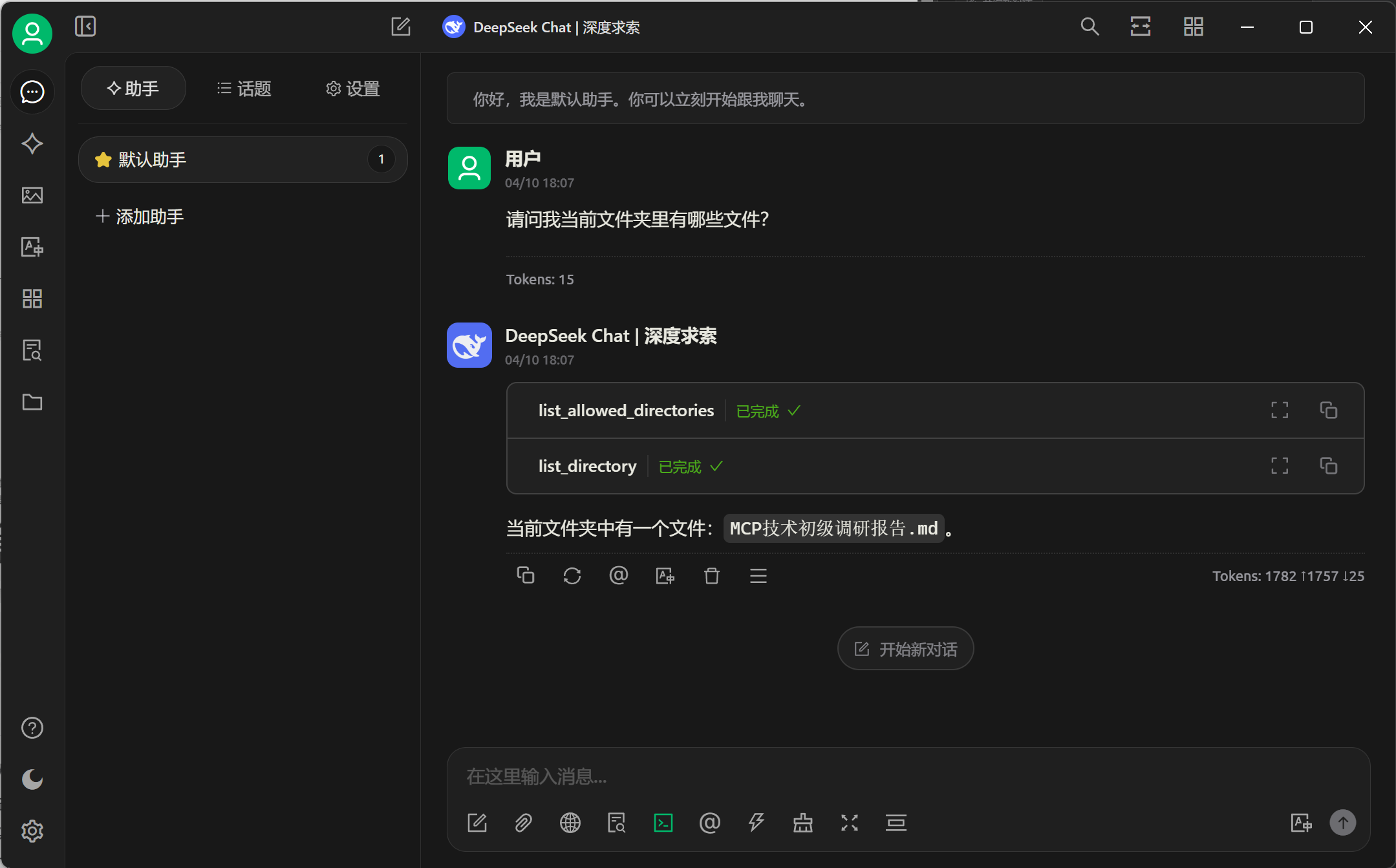Toggle dark mode moon icon
1396x868 pixels.
coord(32,779)
